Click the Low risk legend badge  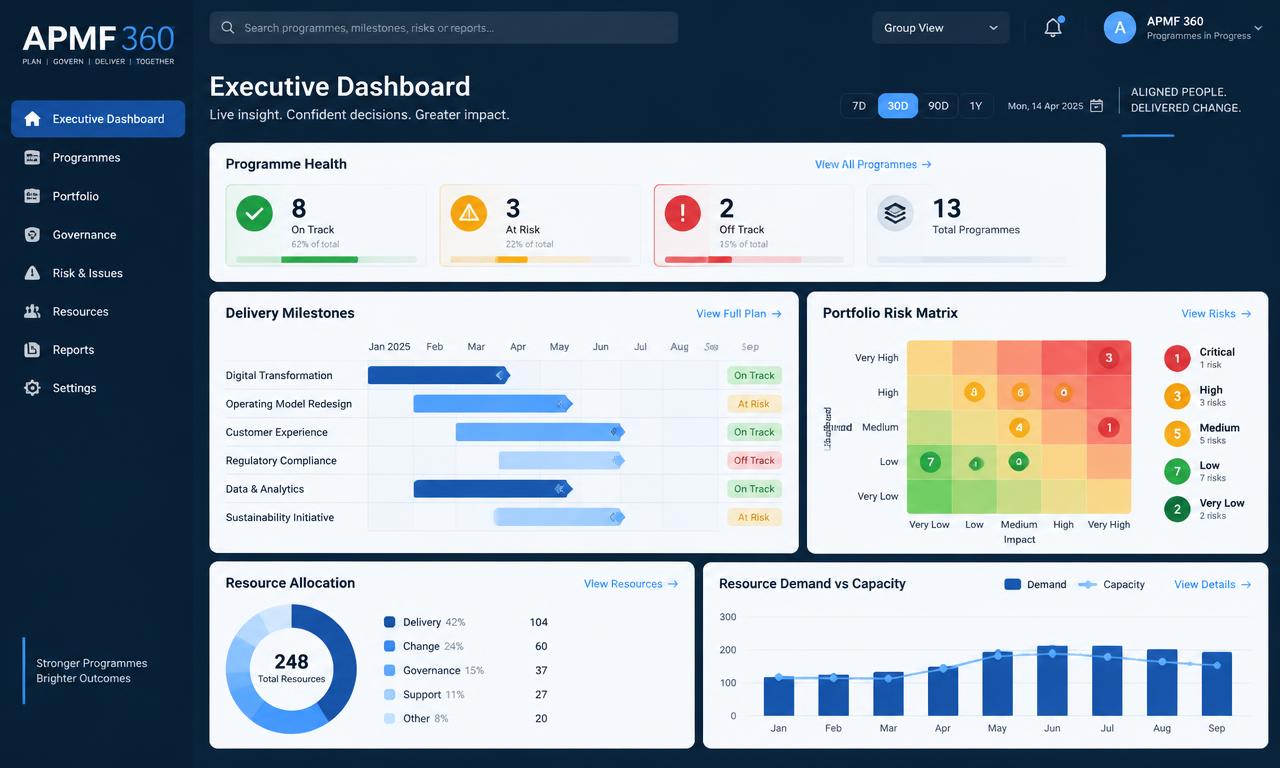[x=1177, y=472]
